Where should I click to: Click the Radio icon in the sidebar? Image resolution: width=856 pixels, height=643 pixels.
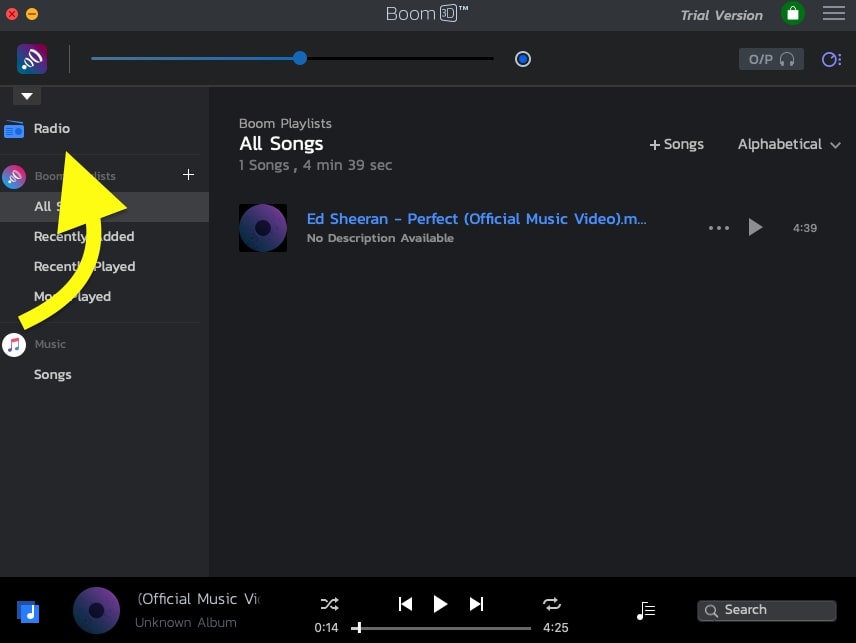(14, 128)
